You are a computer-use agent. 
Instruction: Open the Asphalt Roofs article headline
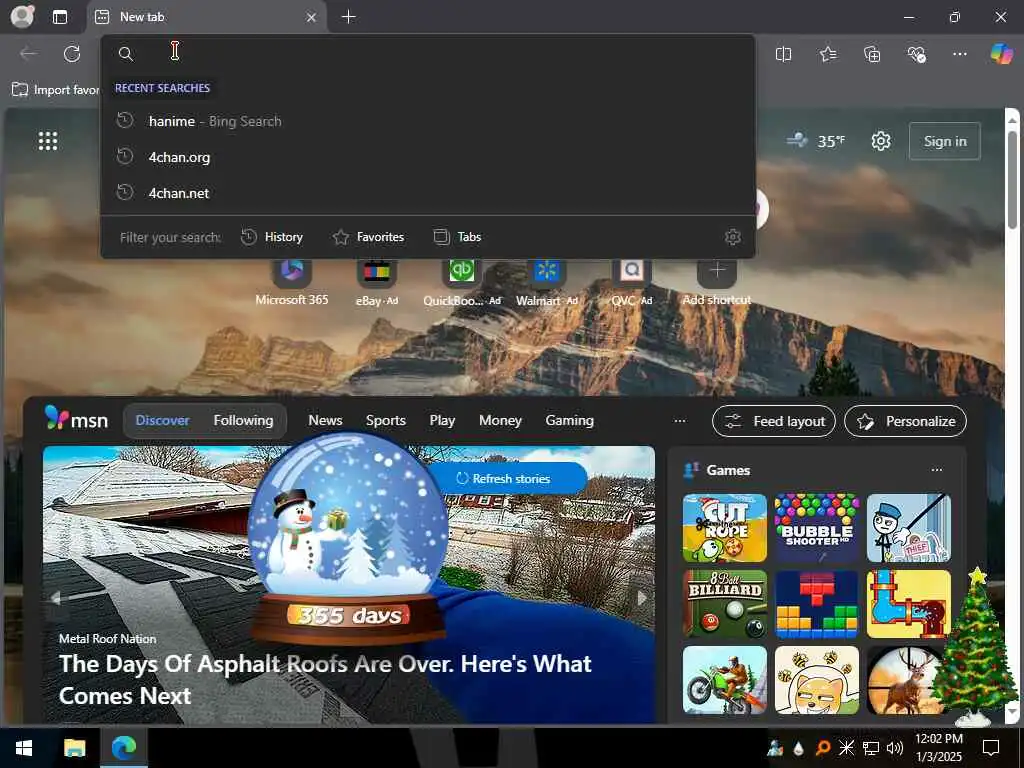325,679
